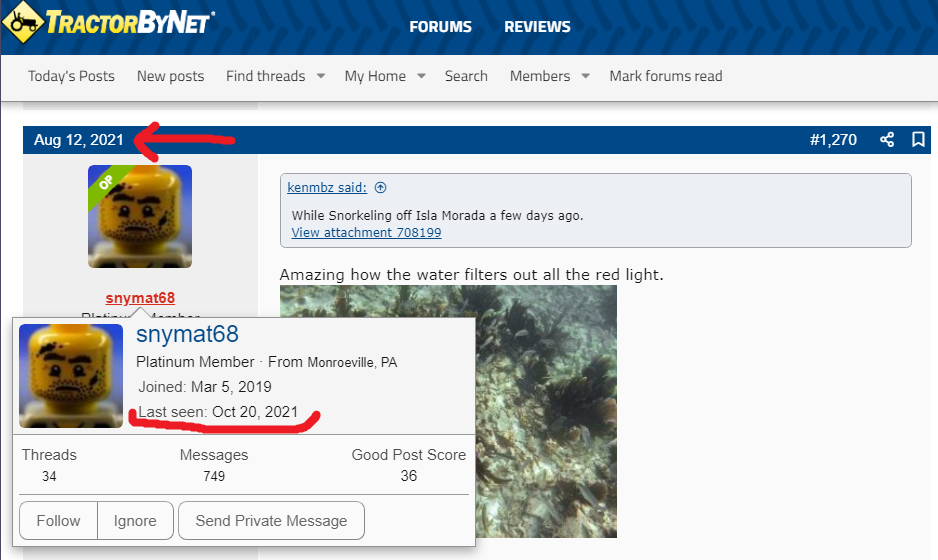Click Mark forums read
This screenshot has height=560, width=938.
point(666,76)
